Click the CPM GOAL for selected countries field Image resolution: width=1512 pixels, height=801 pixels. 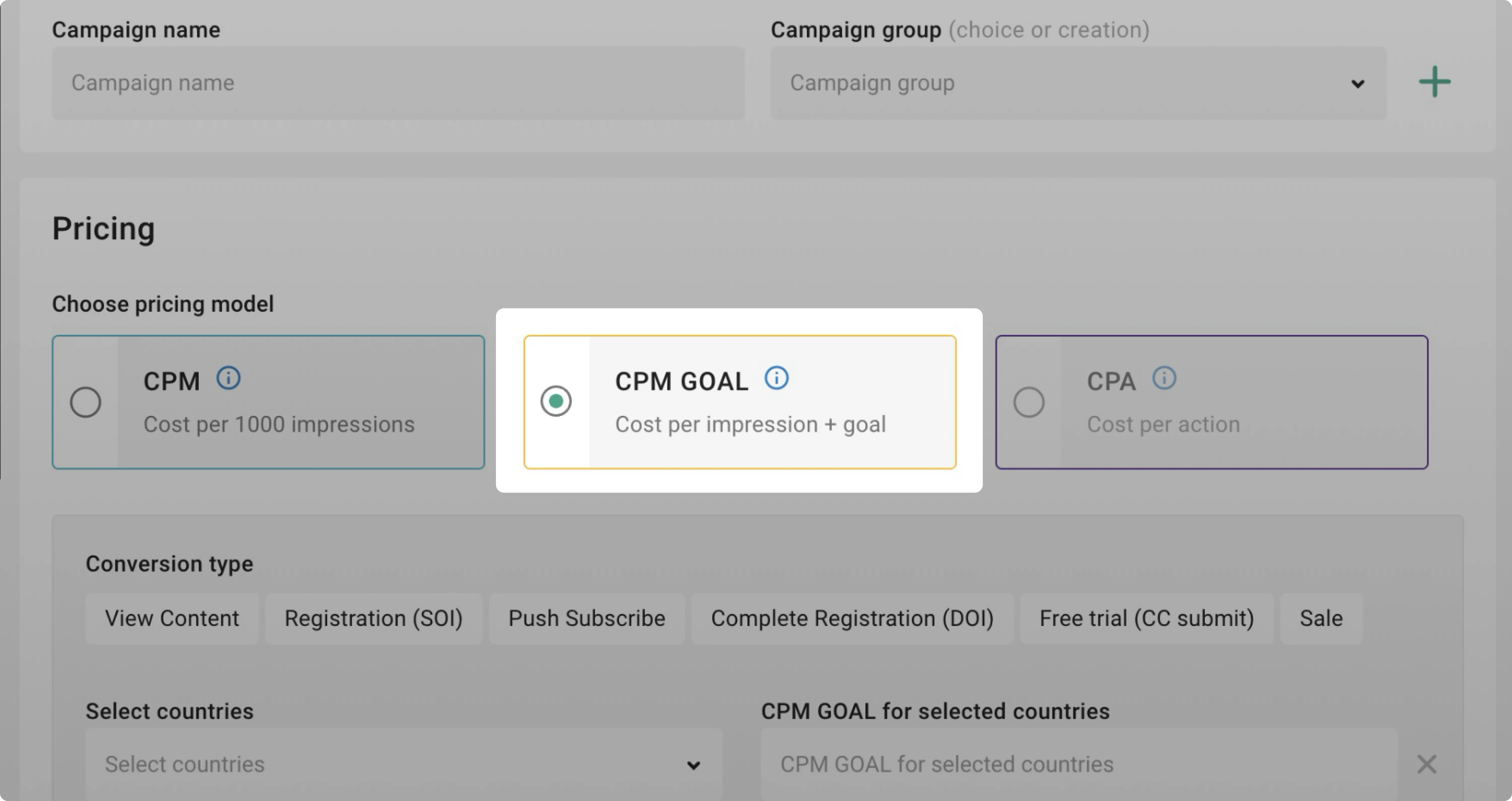(x=1057, y=764)
